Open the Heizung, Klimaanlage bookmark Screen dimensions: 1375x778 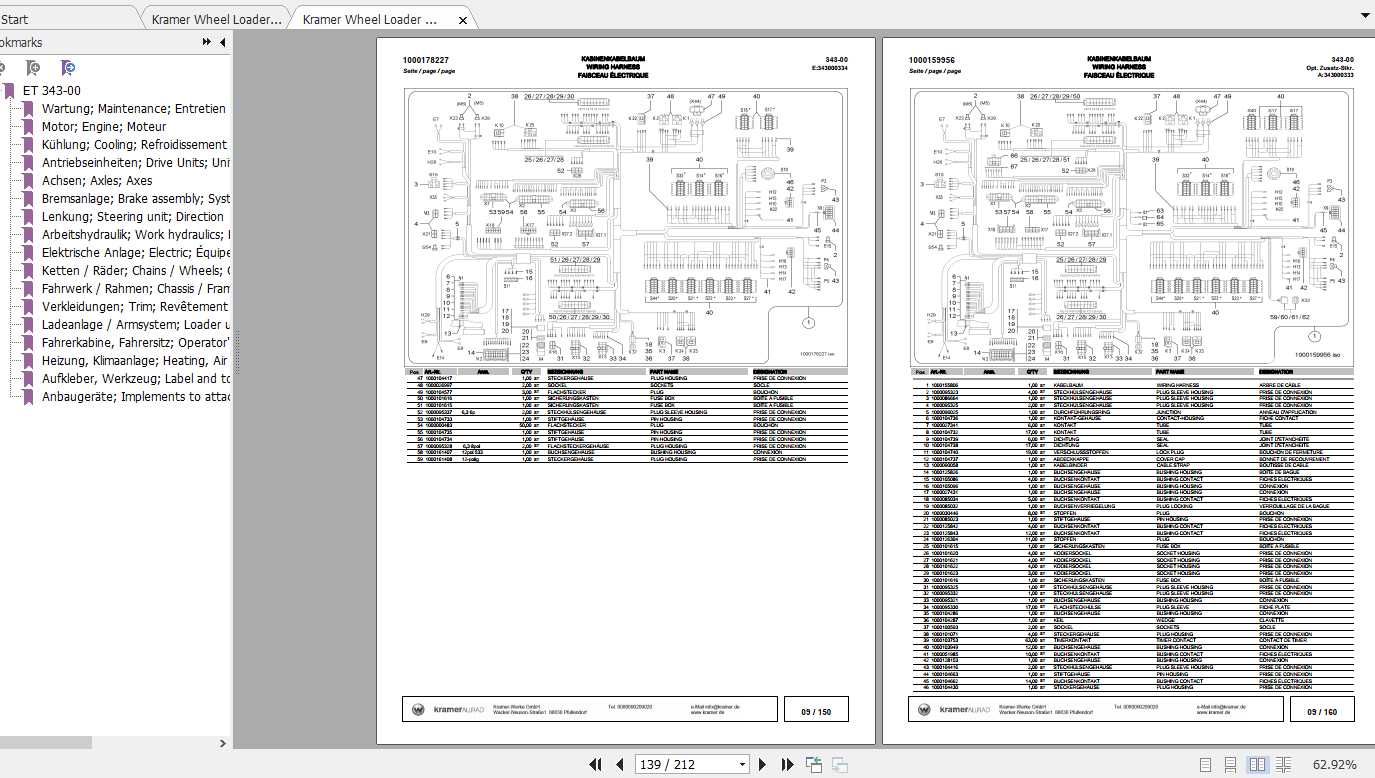[135, 360]
